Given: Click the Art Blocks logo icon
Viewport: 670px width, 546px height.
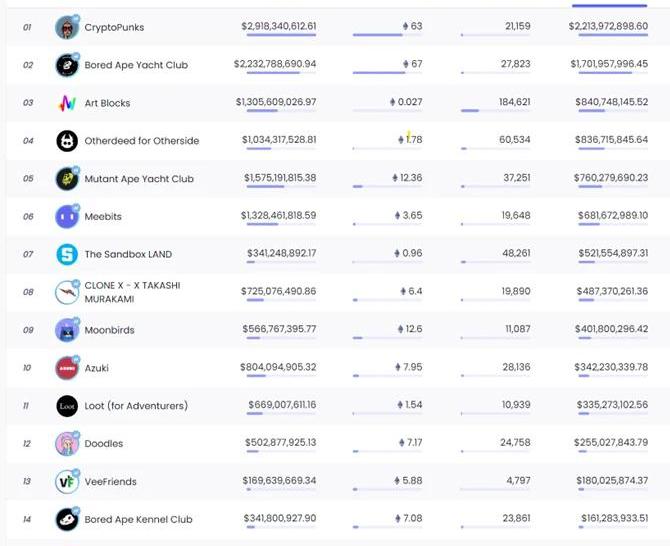Looking at the screenshot, I should point(67,103).
